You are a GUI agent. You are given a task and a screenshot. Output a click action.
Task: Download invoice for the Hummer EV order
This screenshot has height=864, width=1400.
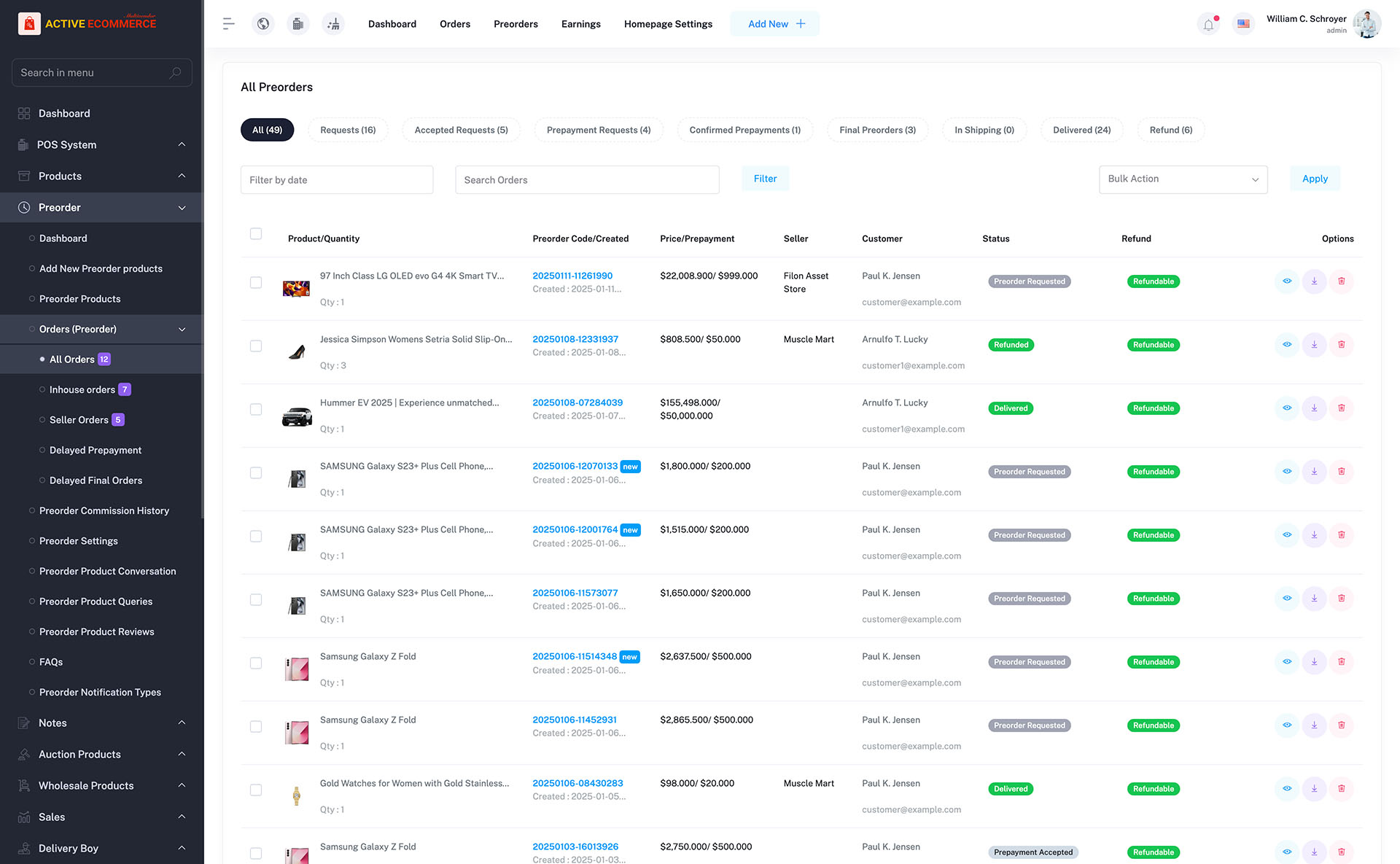coord(1314,408)
